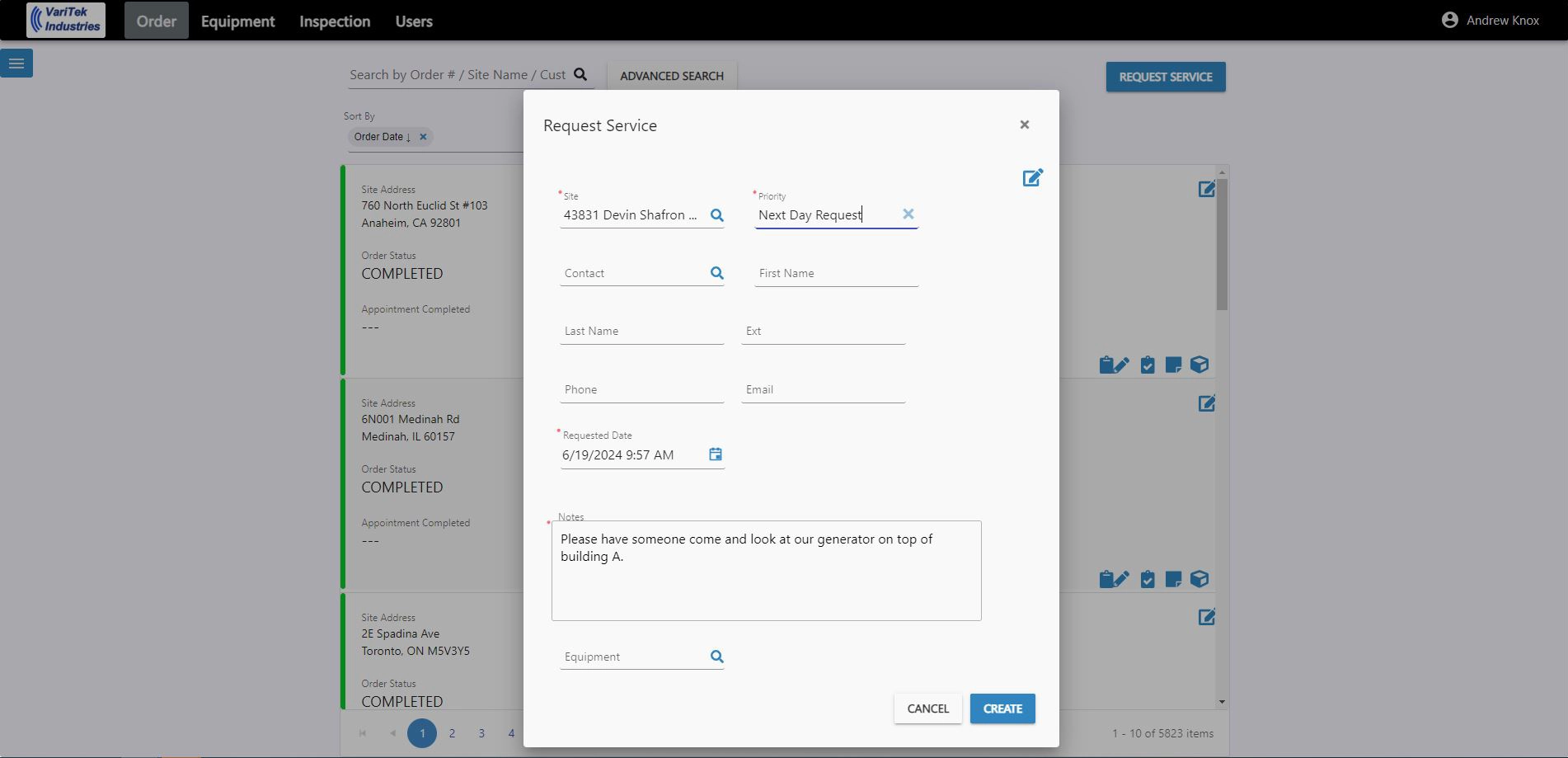Image resolution: width=1568 pixels, height=758 pixels.
Task: Click the edit icon inside the dialog
Action: (x=1033, y=177)
